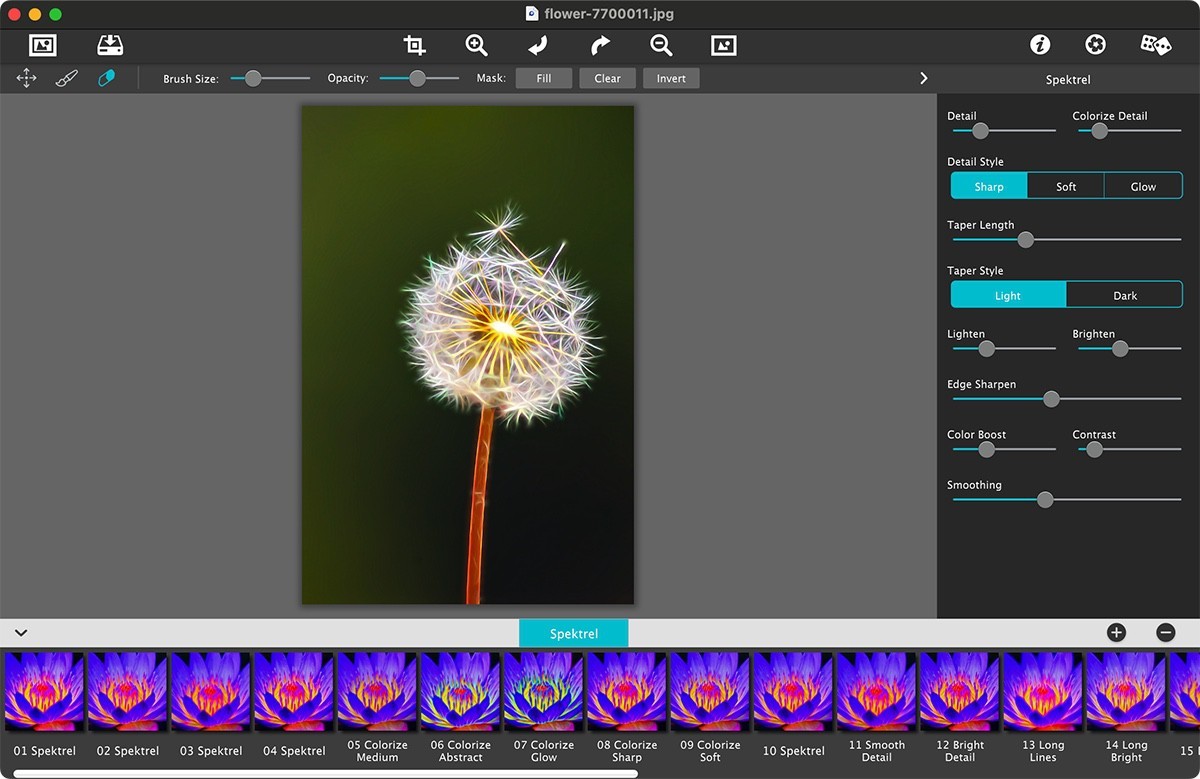Redo the last edit
This screenshot has height=779, width=1200.
click(x=599, y=44)
